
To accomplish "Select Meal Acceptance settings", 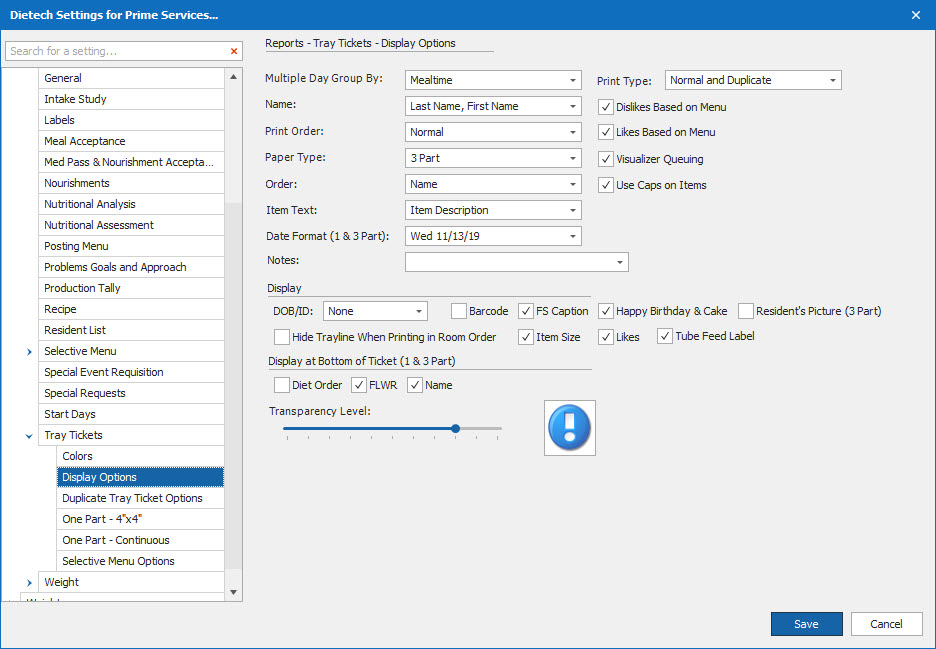I will point(131,141).
